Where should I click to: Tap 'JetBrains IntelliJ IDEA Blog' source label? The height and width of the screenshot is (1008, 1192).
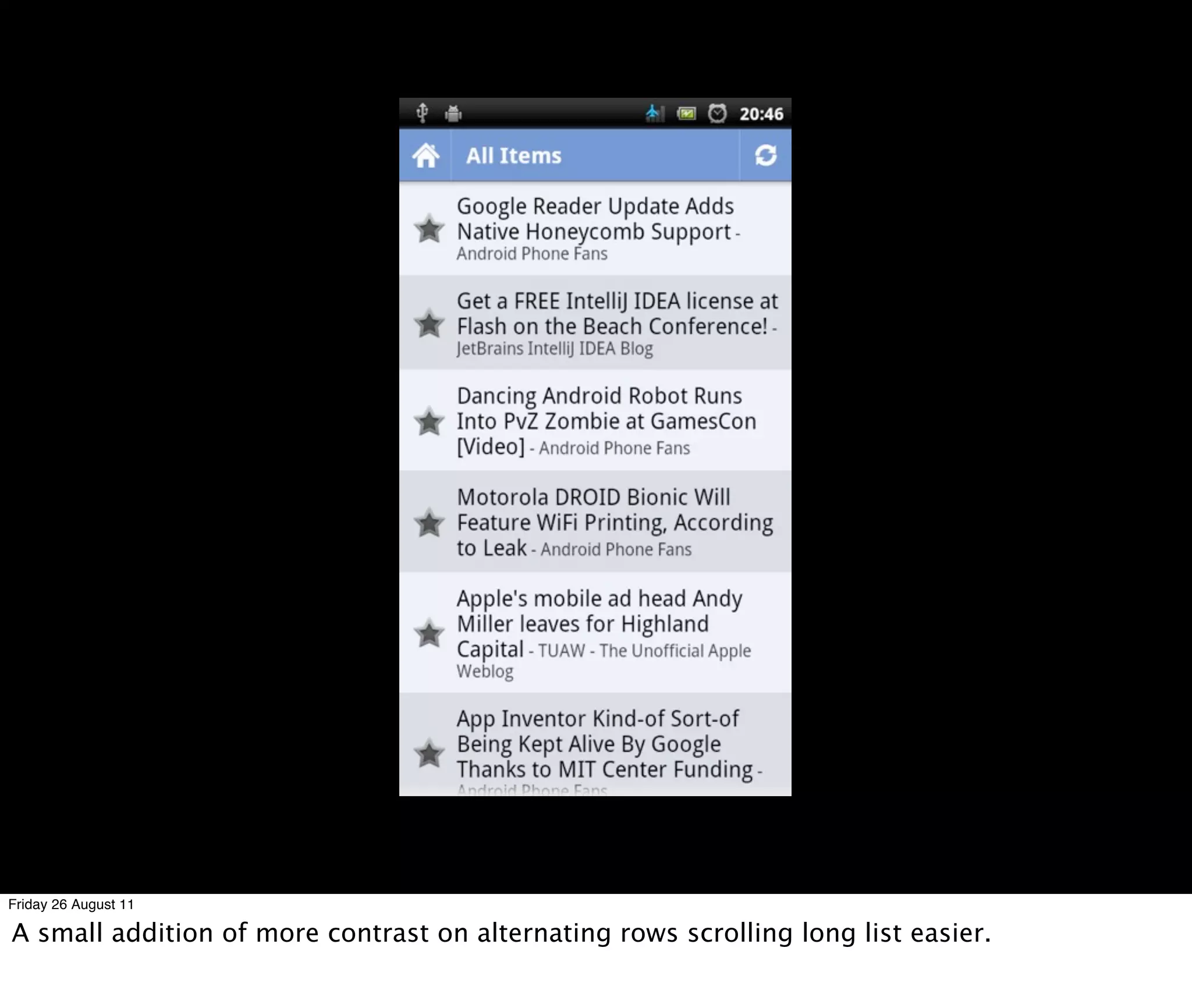555,349
